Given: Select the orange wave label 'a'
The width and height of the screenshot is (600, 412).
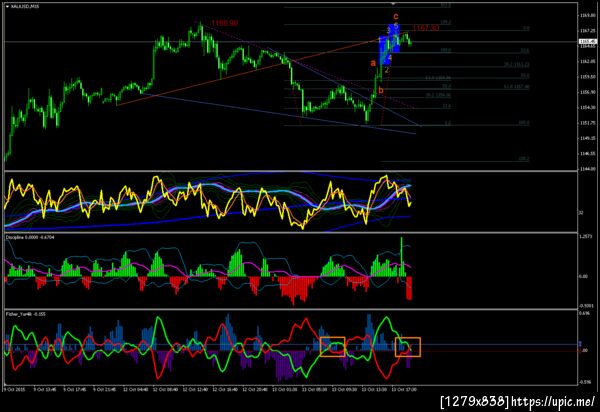Looking at the screenshot, I should pyautogui.click(x=373, y=63).
